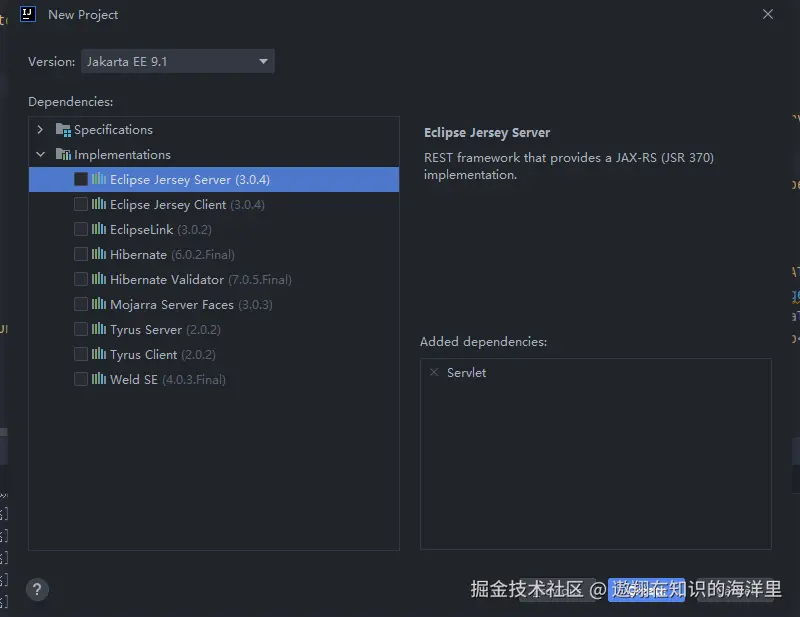
Task: Click the Weld SE library icon
Action: click(x=99, y=379)
